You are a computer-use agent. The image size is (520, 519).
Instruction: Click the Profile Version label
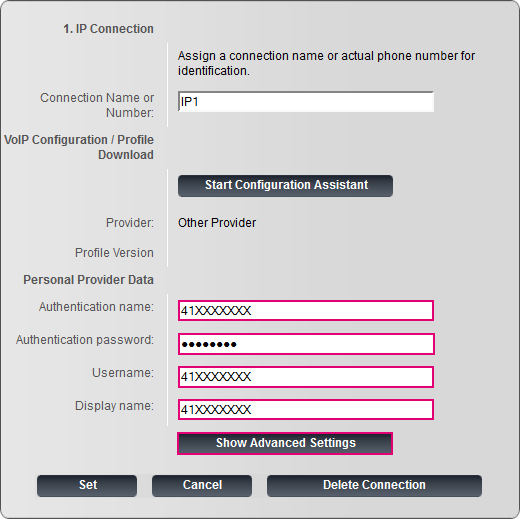114,253
